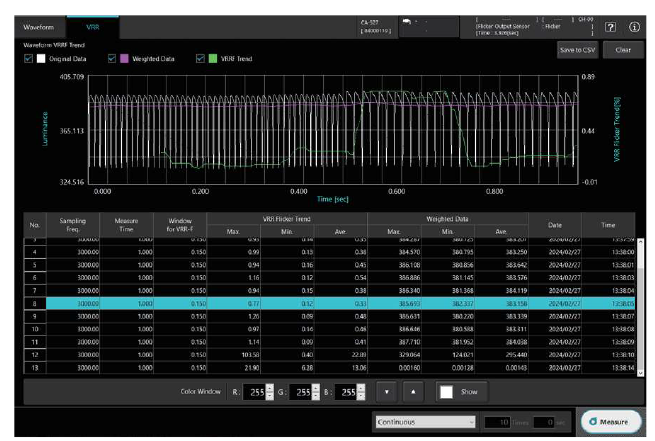This screenshot has width=655, height=441.
Task: Click the Time column header
Action: point(608,225)
